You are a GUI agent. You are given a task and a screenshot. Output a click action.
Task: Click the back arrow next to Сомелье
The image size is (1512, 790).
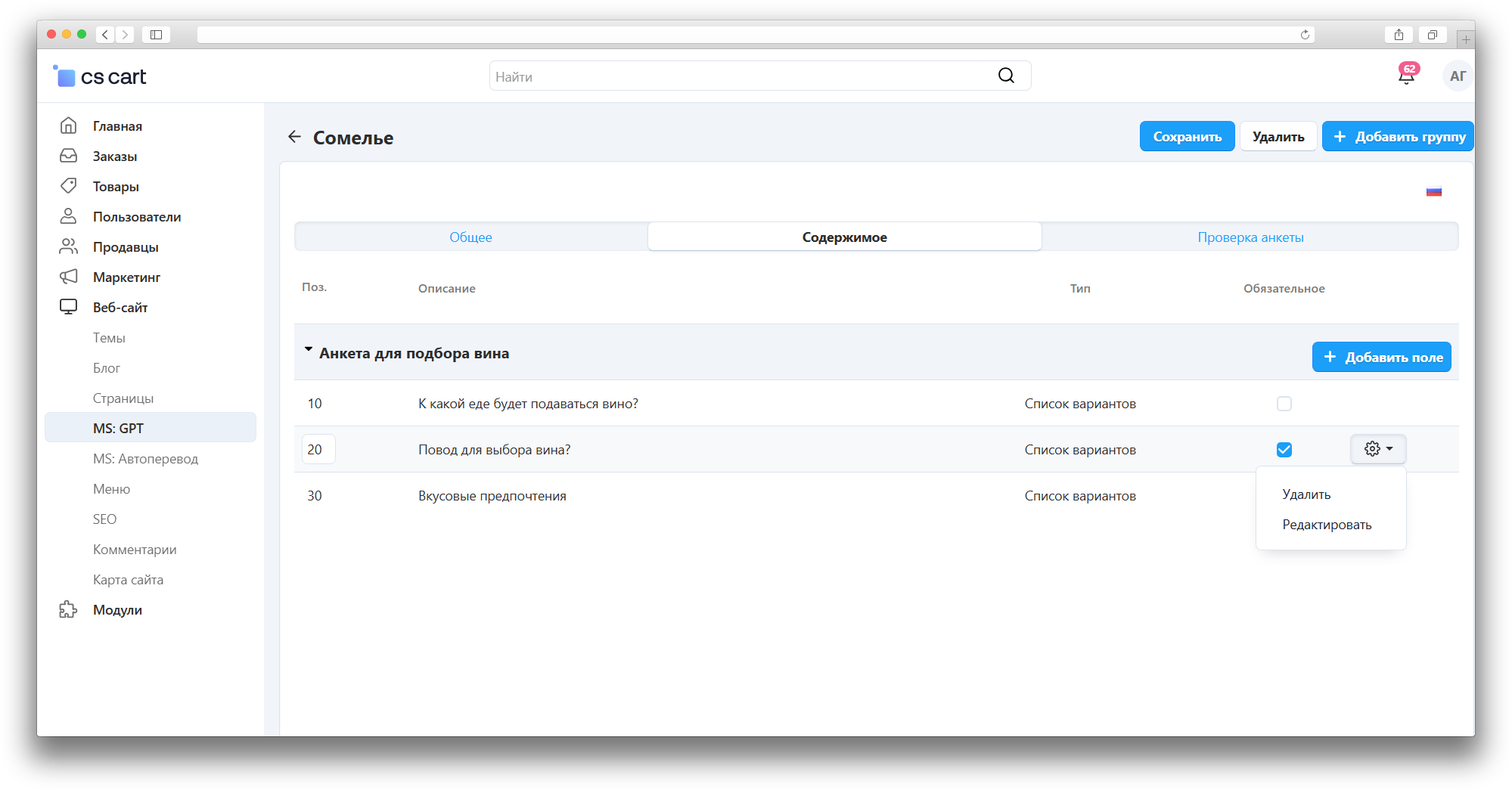[x=294, y=137]
